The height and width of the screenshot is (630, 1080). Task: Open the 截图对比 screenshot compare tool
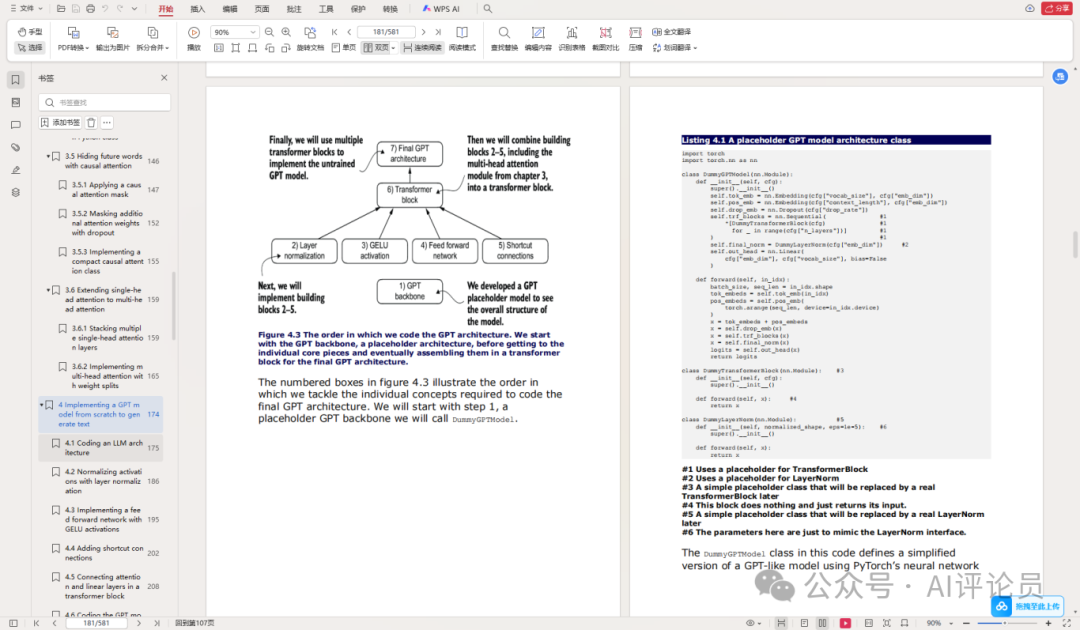point(605,39)
